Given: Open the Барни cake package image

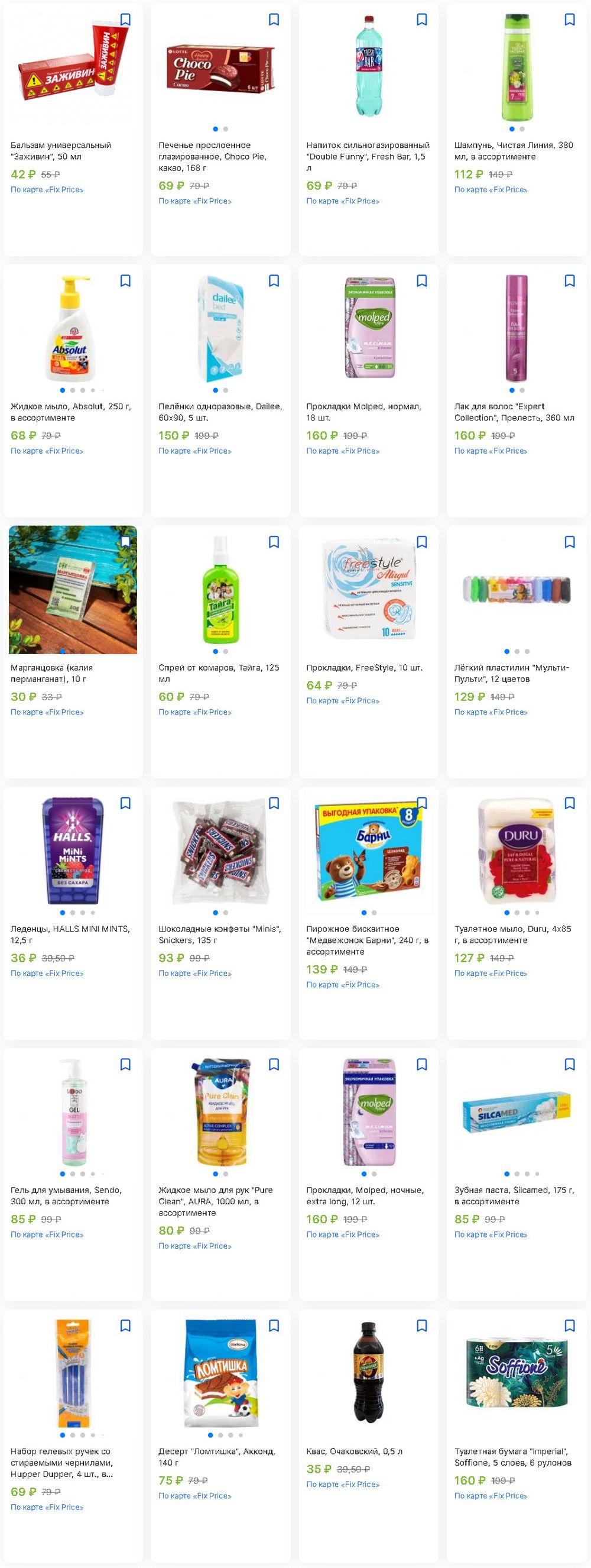Looking at the screenshot, I should pyautogui.click(x=368, y=851).
